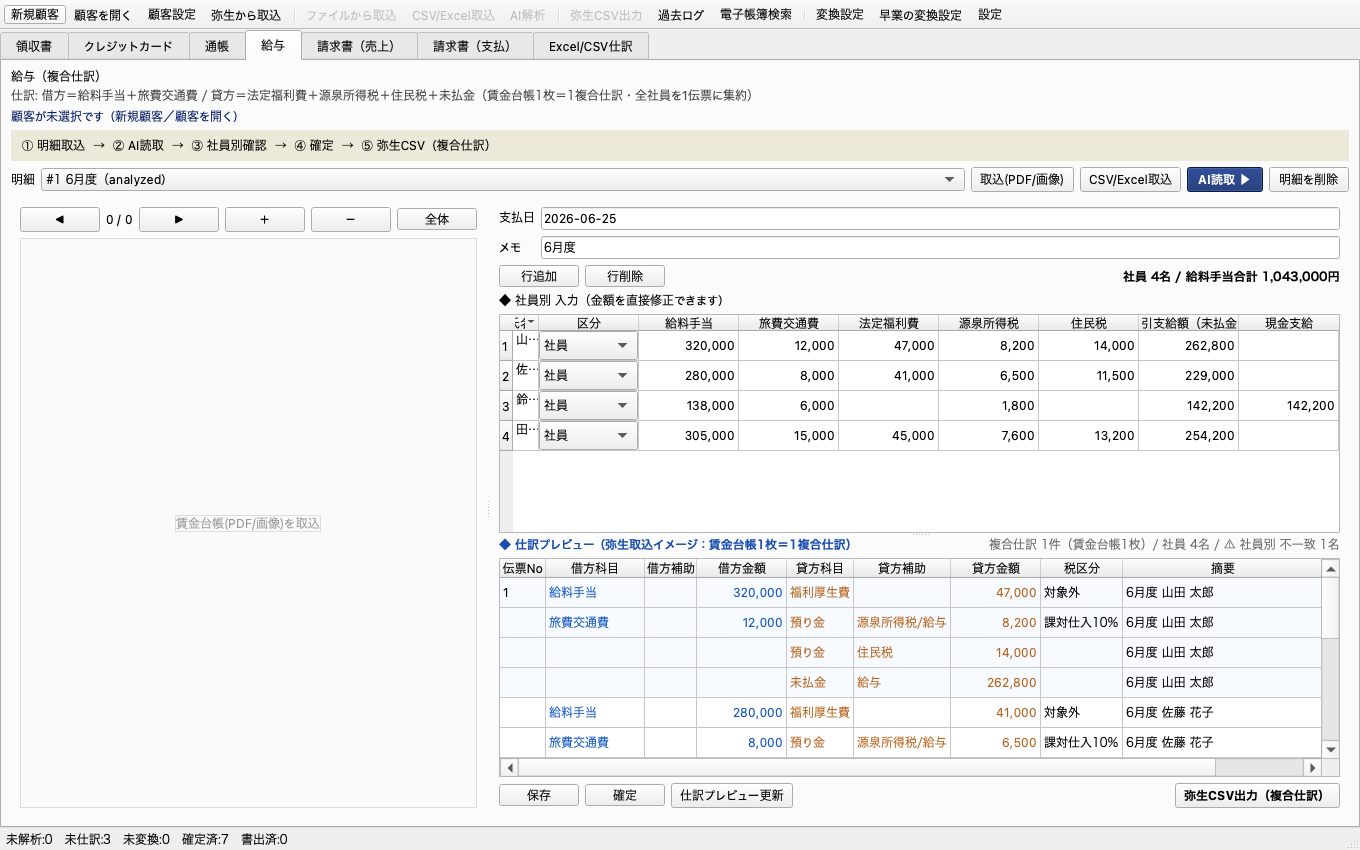
Task: Open 早業の変換設定 menu item
Action: click(x=920, y=15)
